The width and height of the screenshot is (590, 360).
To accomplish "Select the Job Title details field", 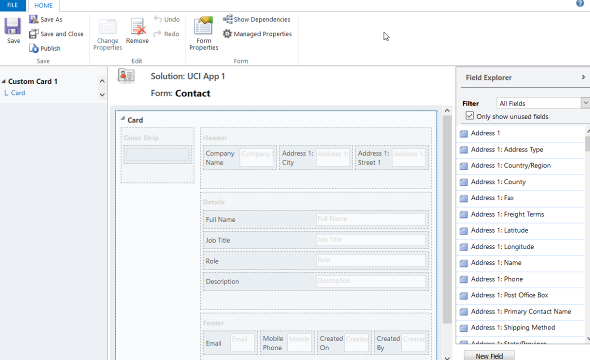I will [316, 240].
